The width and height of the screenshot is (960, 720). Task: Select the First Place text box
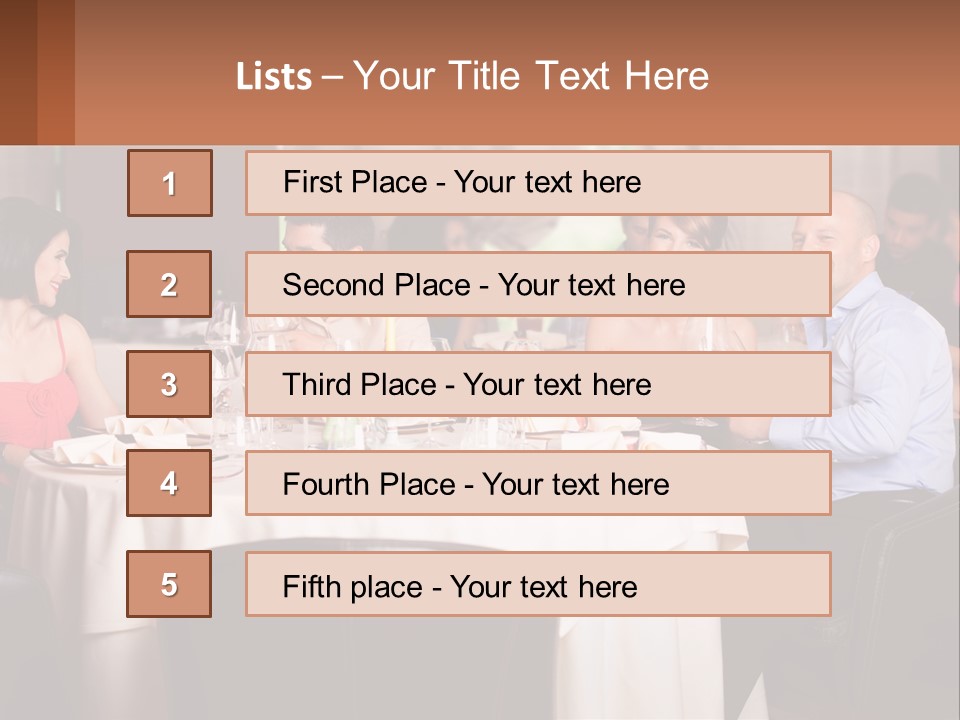[538, 183]
